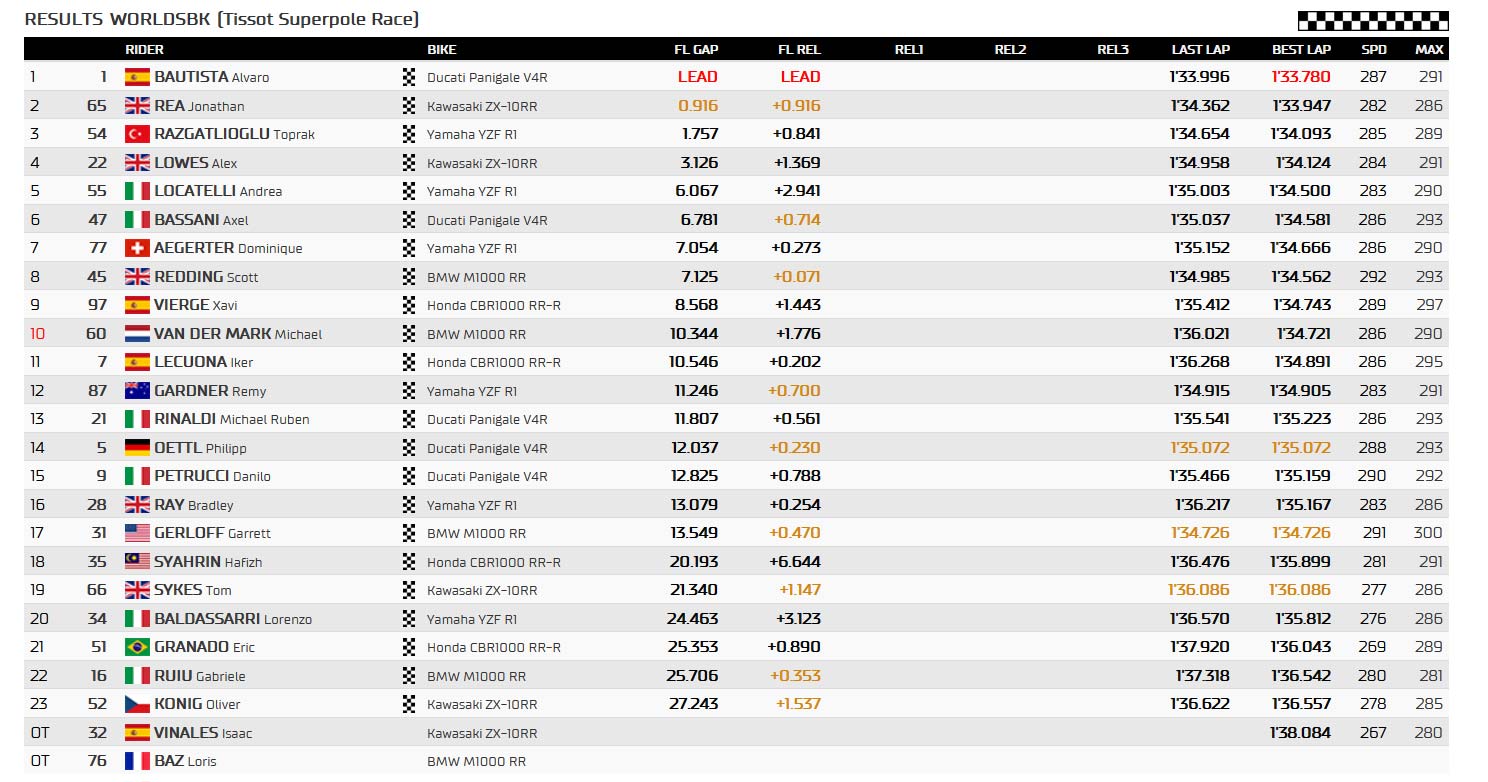Select the FL GAP column header

[x=696, y=49]
